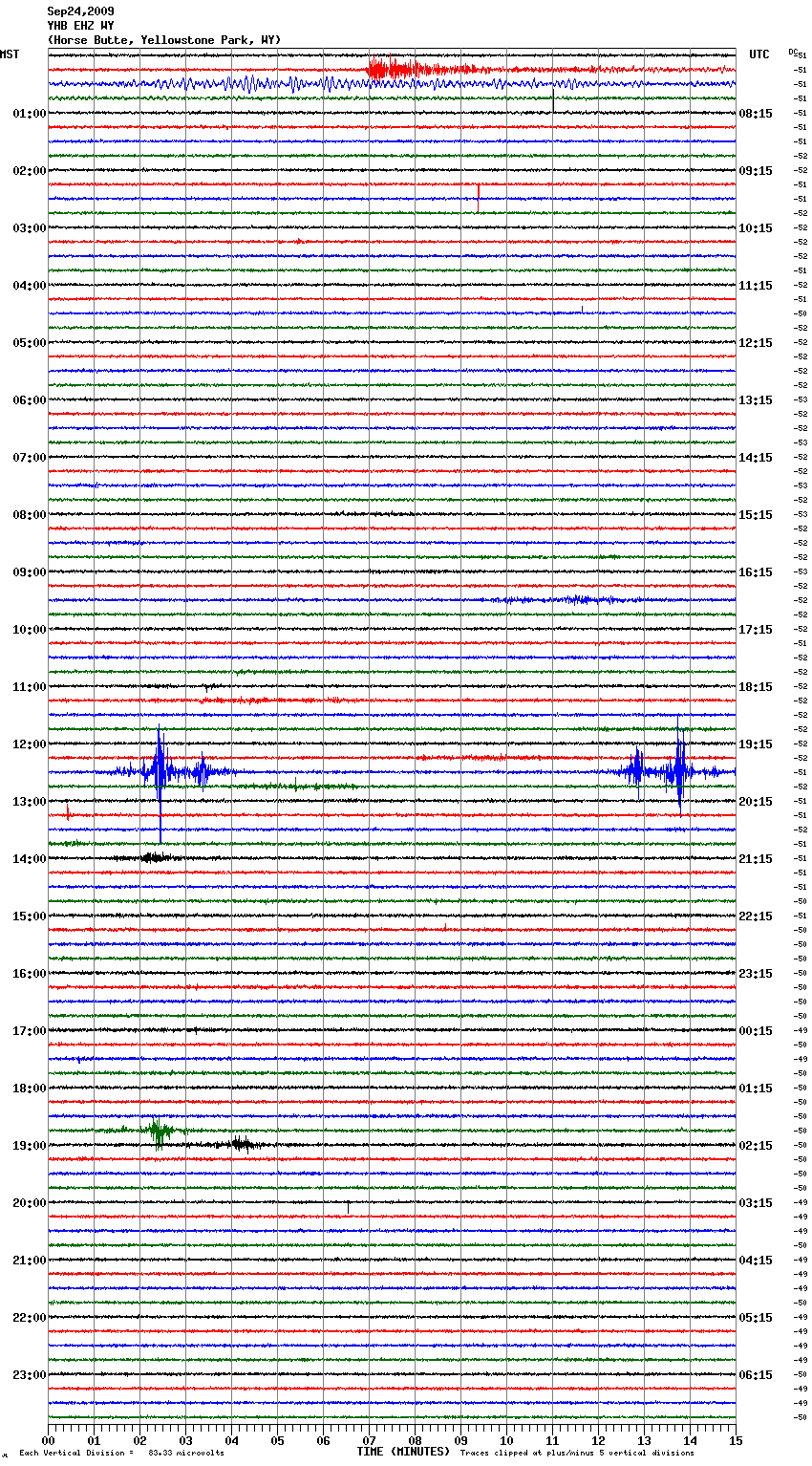
Task: Click minute tick label 00 on bottom axis
Action: click(x=48, y=1440)
